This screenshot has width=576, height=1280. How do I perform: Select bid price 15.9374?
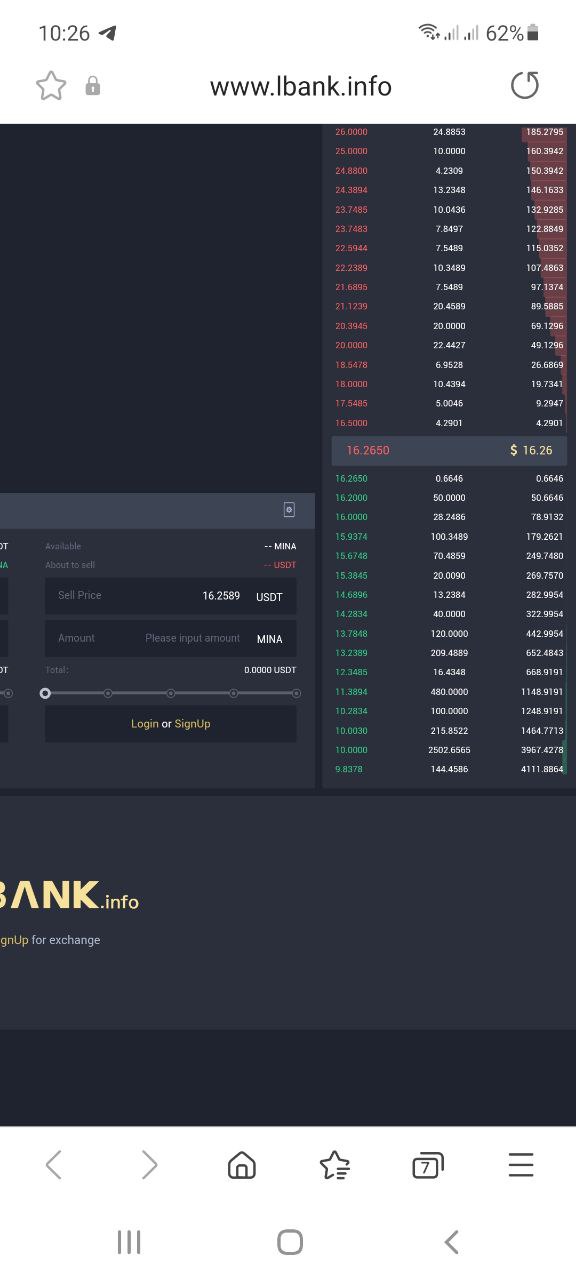(351, 537)
